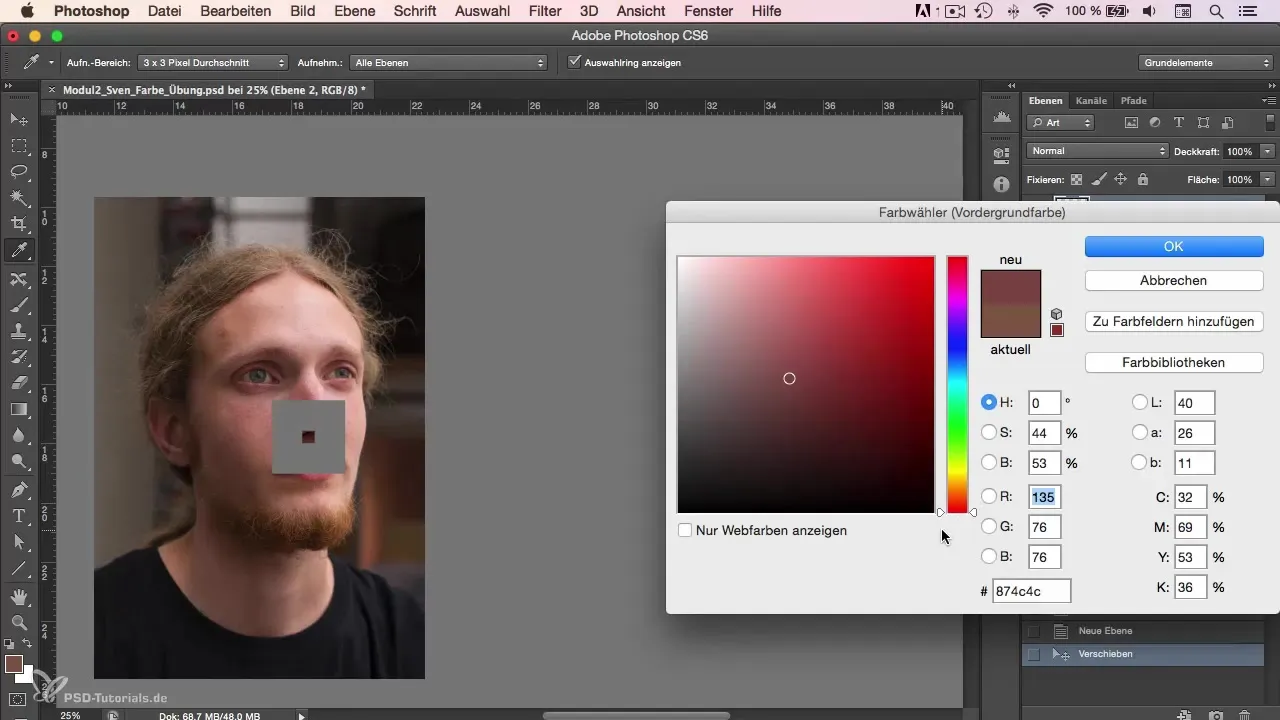Select the Brush tool
The image size is (1280, 720).
[18, 305]
